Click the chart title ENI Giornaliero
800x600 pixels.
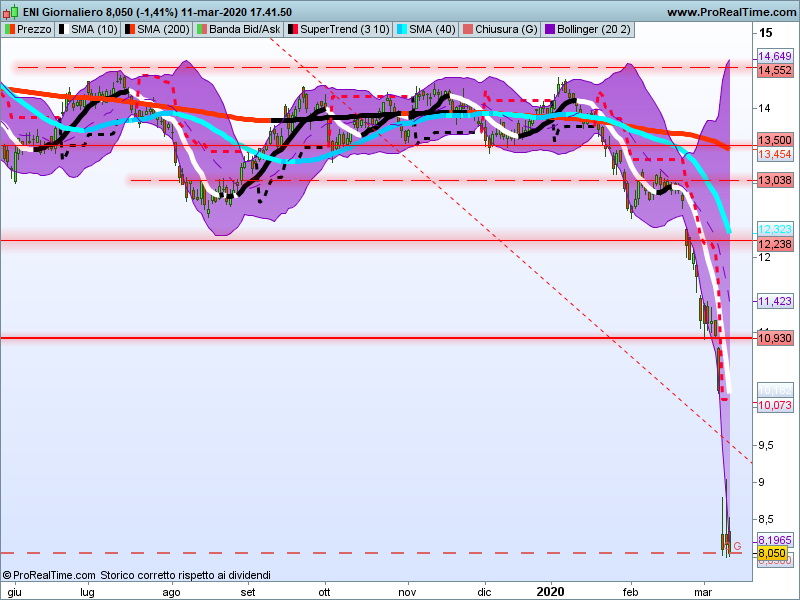pos(63,12)
